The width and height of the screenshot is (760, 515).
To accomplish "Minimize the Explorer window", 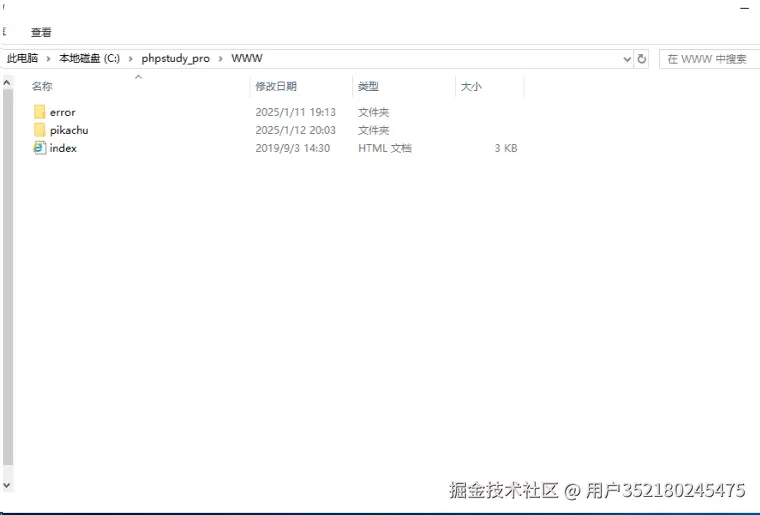I will (x=744, y=8).
